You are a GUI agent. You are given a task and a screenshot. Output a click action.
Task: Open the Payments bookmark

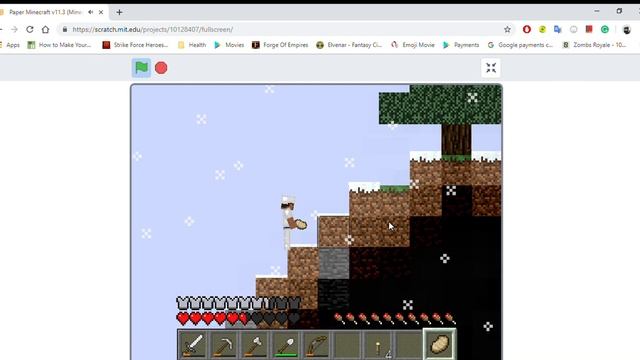point(461,45)
